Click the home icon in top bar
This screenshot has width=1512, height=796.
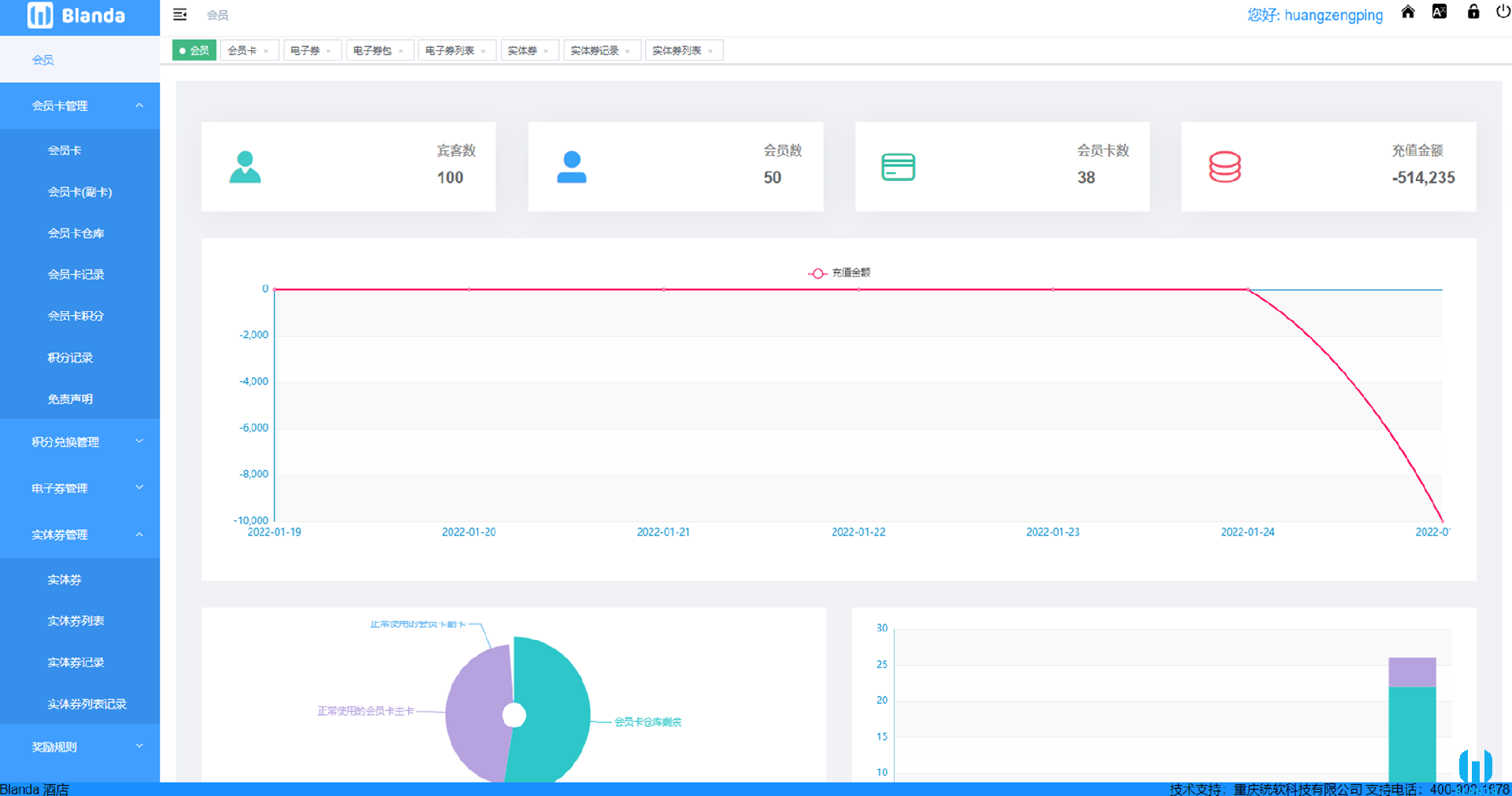point(1408,13)
